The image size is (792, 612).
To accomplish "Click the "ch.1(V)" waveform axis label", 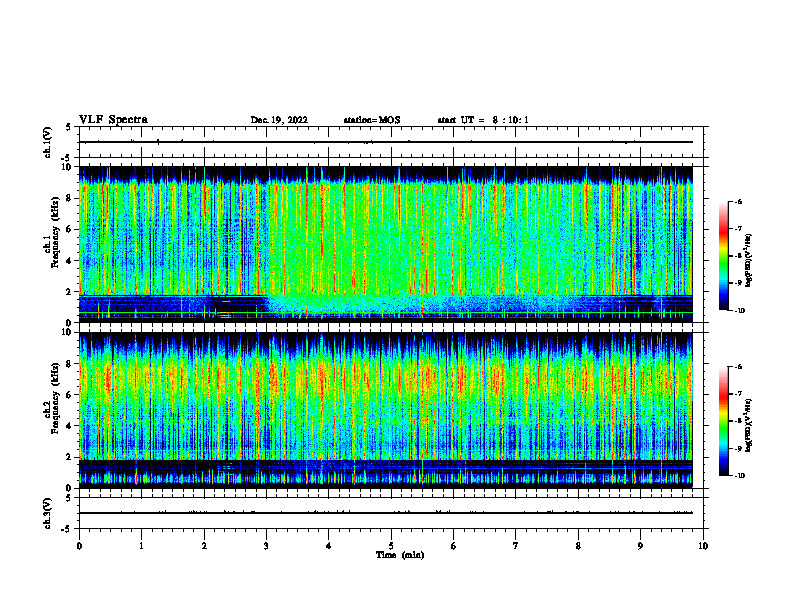I will [48, 142].
